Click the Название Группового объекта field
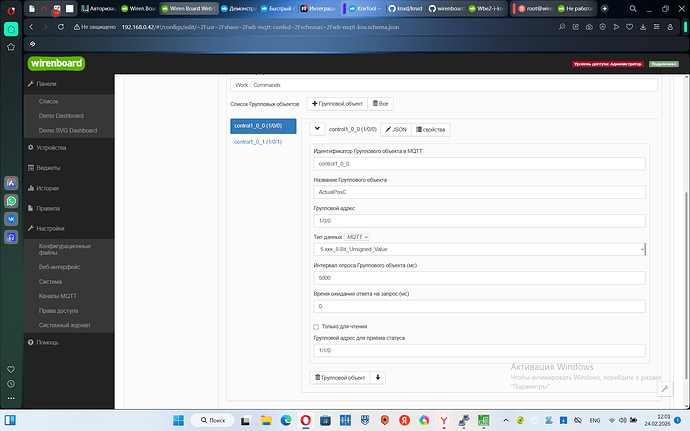690x431 pixels. tap(479, 192)
